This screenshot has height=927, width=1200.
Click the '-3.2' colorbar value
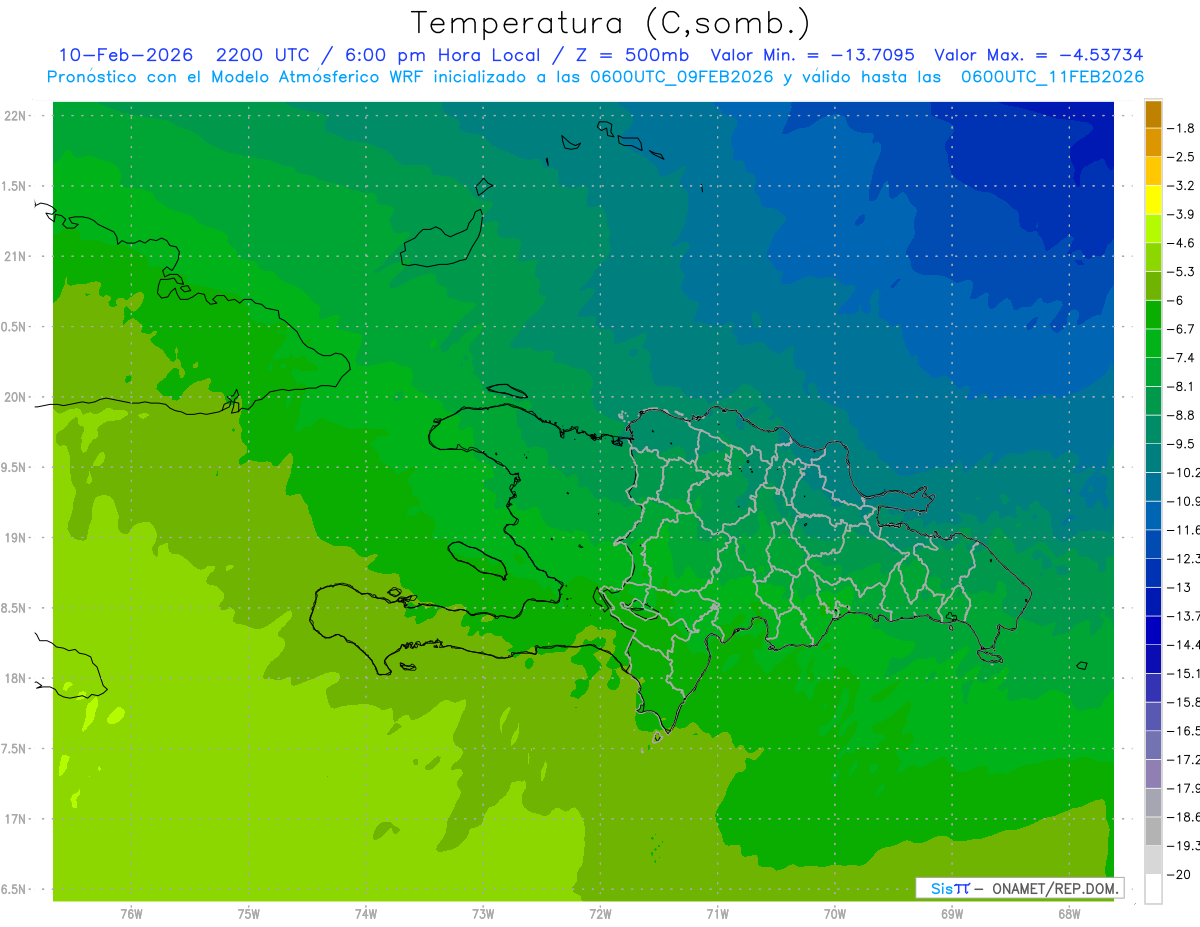1181,186
